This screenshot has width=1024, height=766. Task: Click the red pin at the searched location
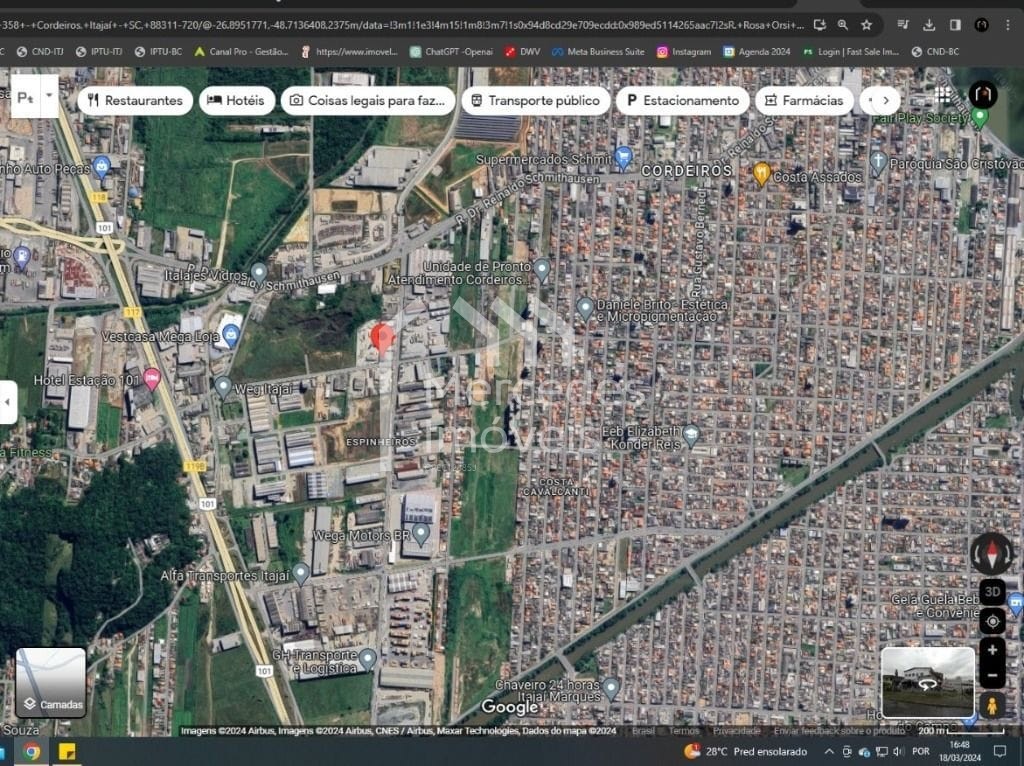(382, 338)
